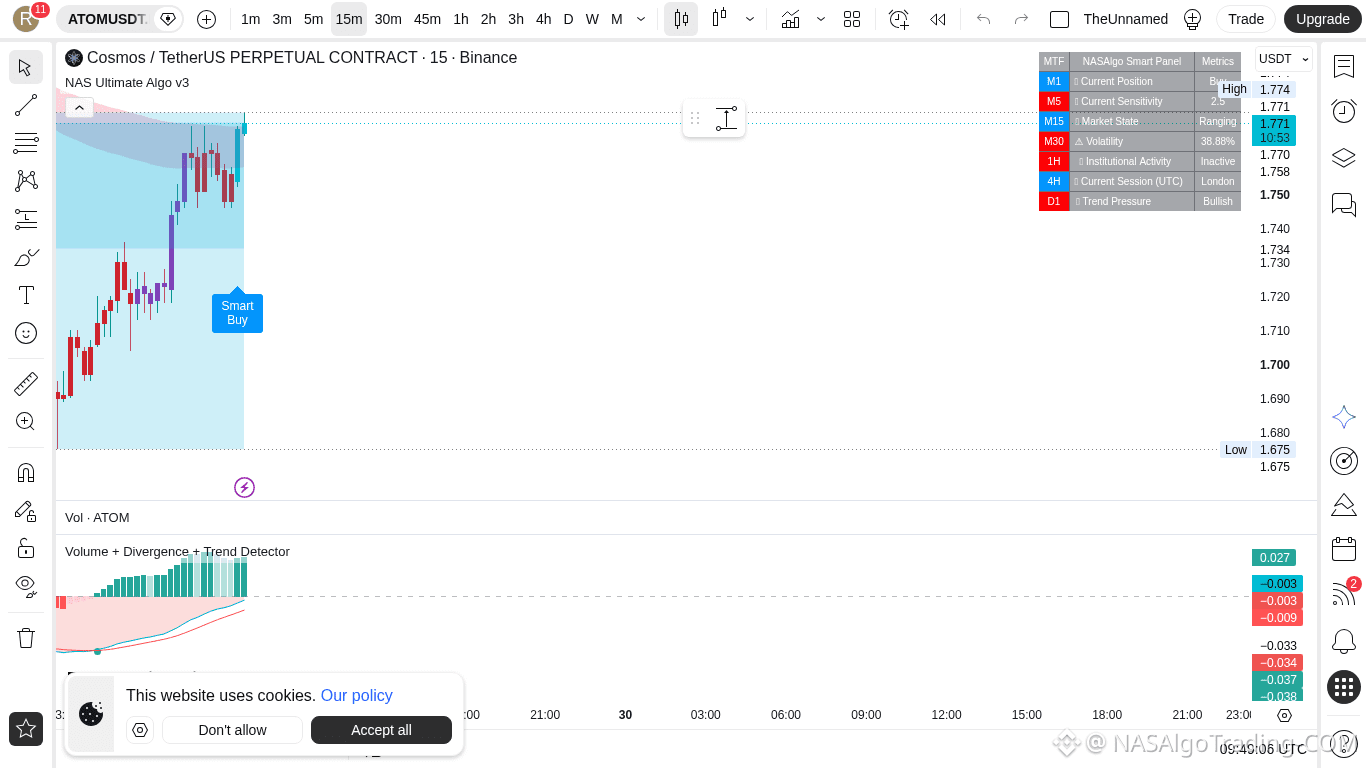Select the trend line drawing tool

(x=26, y=105)
